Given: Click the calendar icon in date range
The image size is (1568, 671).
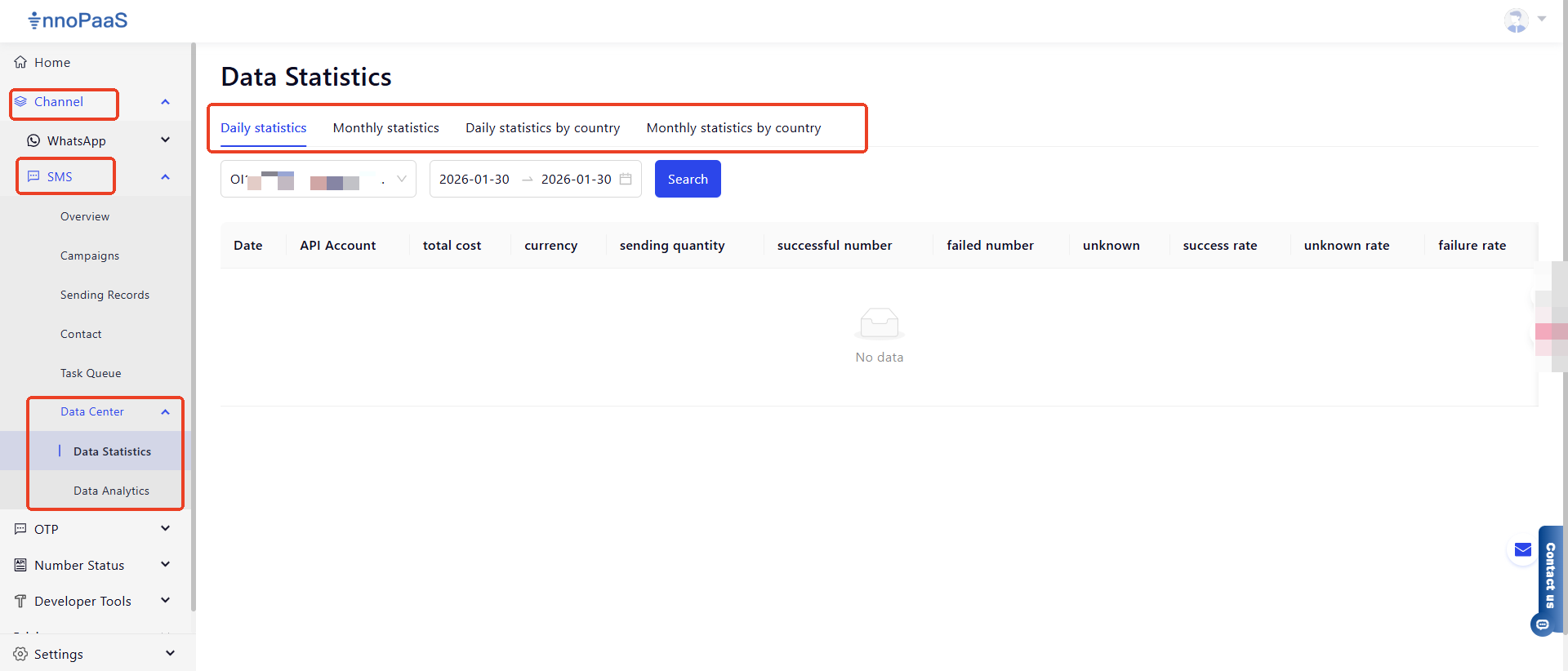Looking at the screenshot, I should point(626,179).
